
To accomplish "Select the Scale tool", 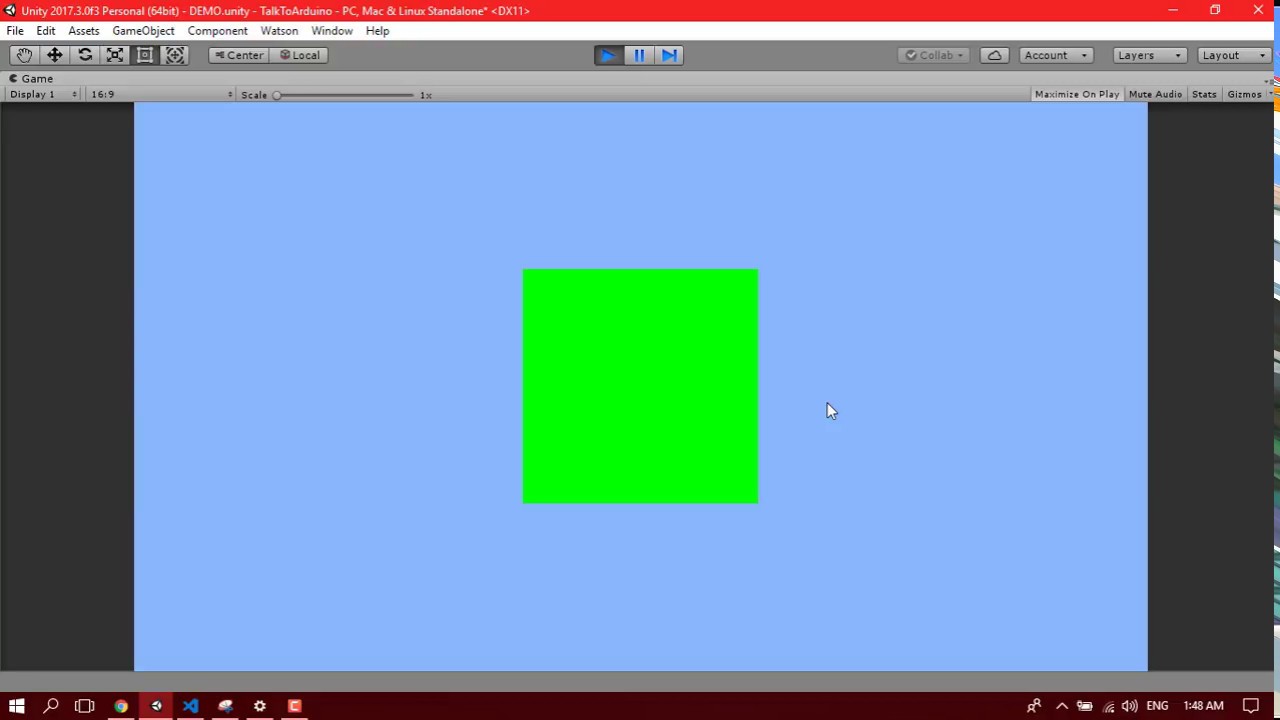I will 115,55.
